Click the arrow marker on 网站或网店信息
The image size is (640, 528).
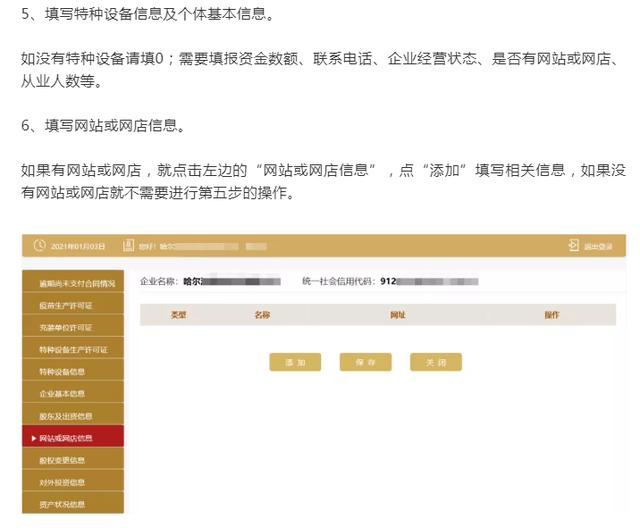(x=34, y=438)
